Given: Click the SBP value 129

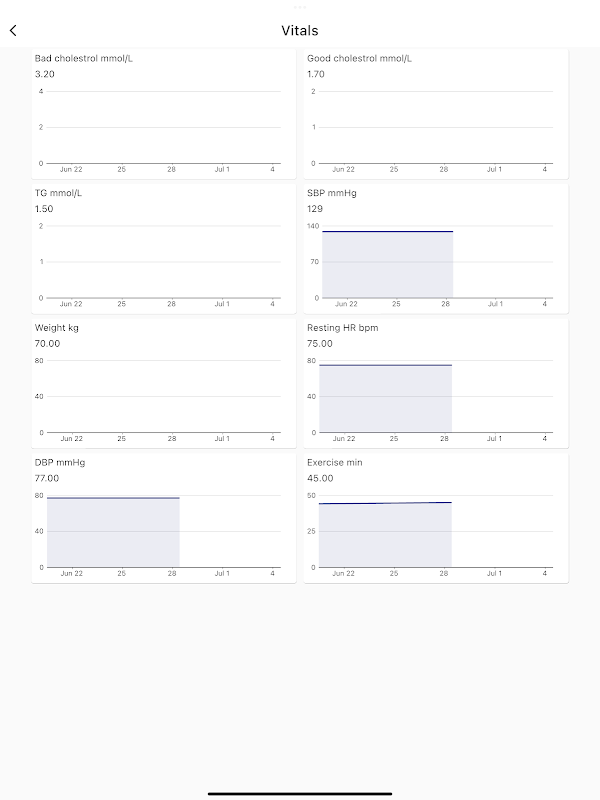Looking at the screenshot, I should click(x=315, y=209).
